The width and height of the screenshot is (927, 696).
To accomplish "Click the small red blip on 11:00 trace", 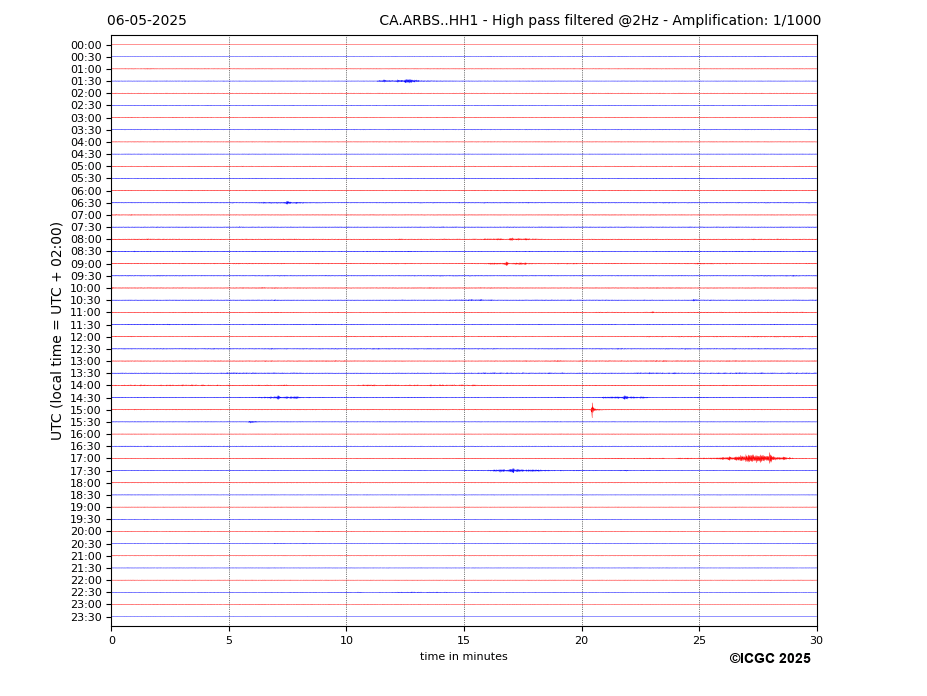I will click(652, 312).
